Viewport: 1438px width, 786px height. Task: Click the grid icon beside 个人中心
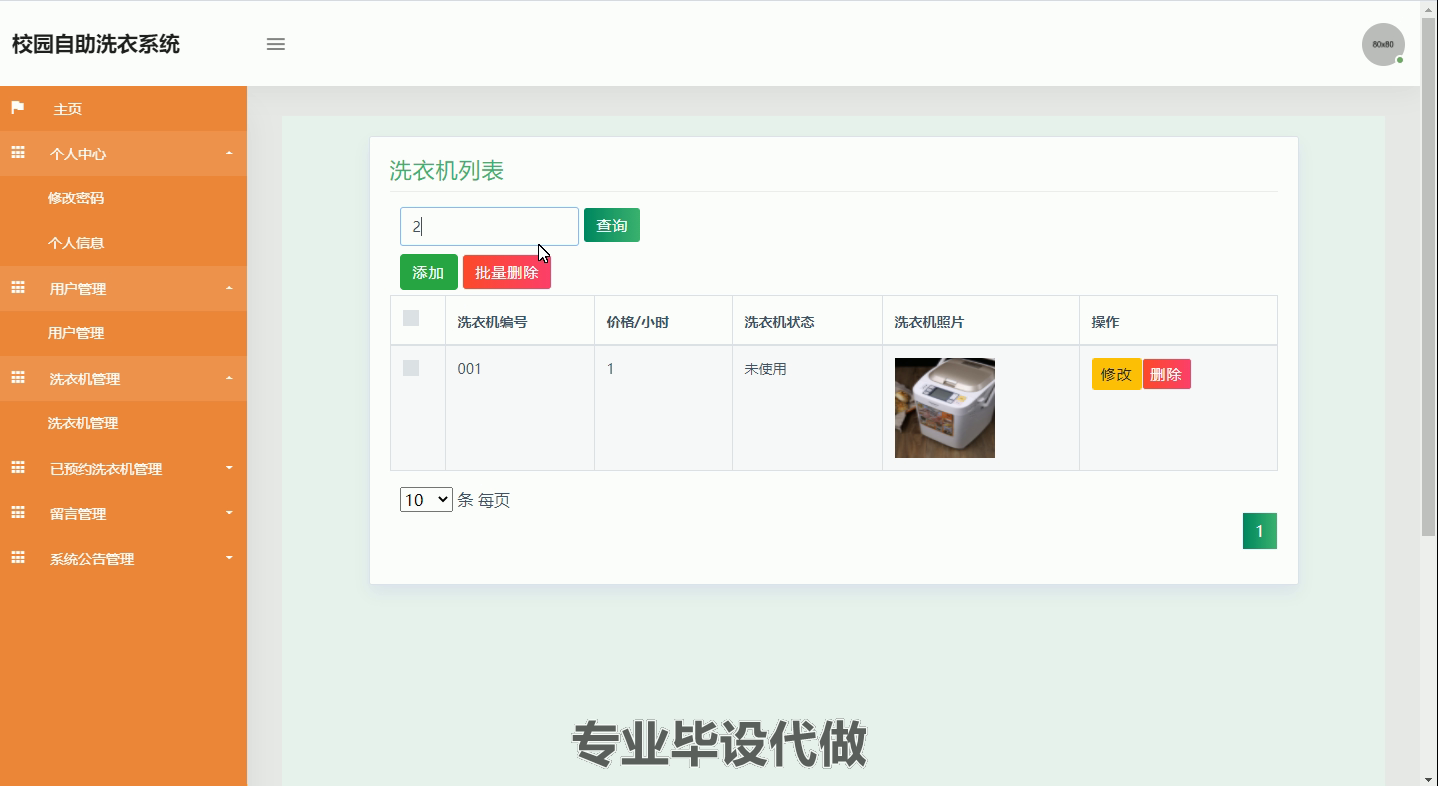coord(17,153)
